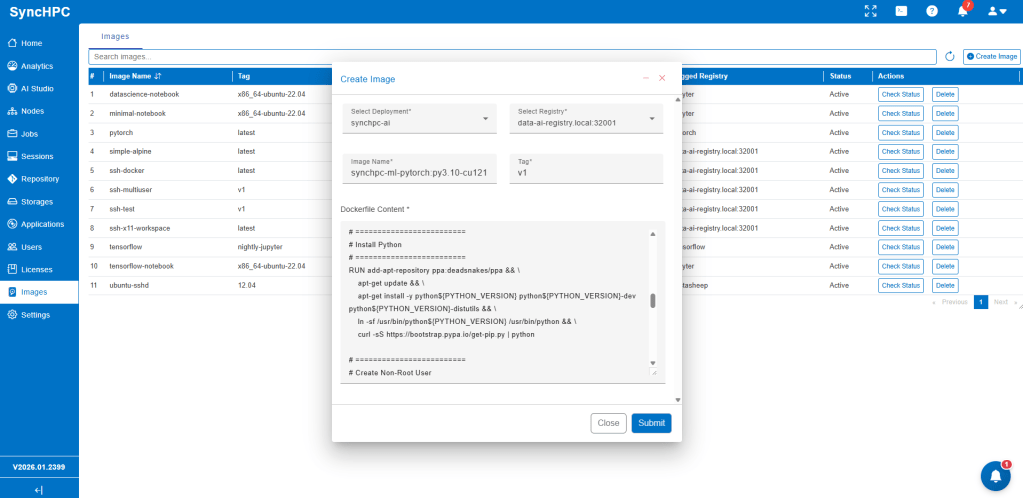Click the fullscreen icon in top bar
The image size is (1023, 498).
coord(870,11)
